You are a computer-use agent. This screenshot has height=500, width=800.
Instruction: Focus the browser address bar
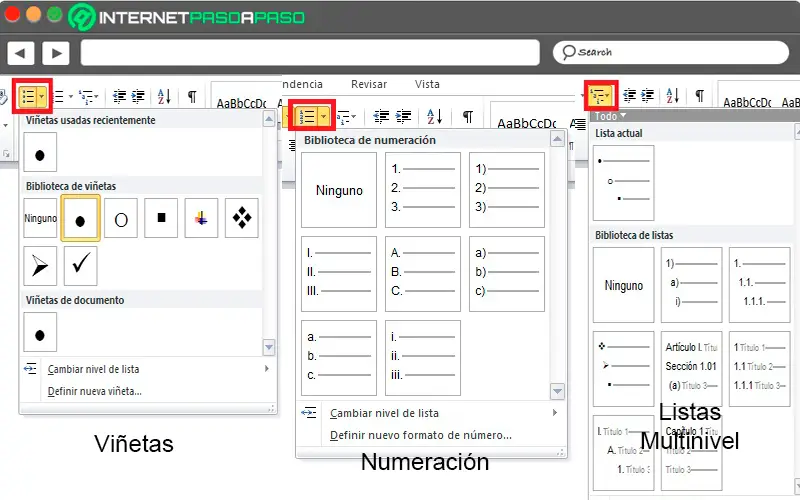point(310,53)
